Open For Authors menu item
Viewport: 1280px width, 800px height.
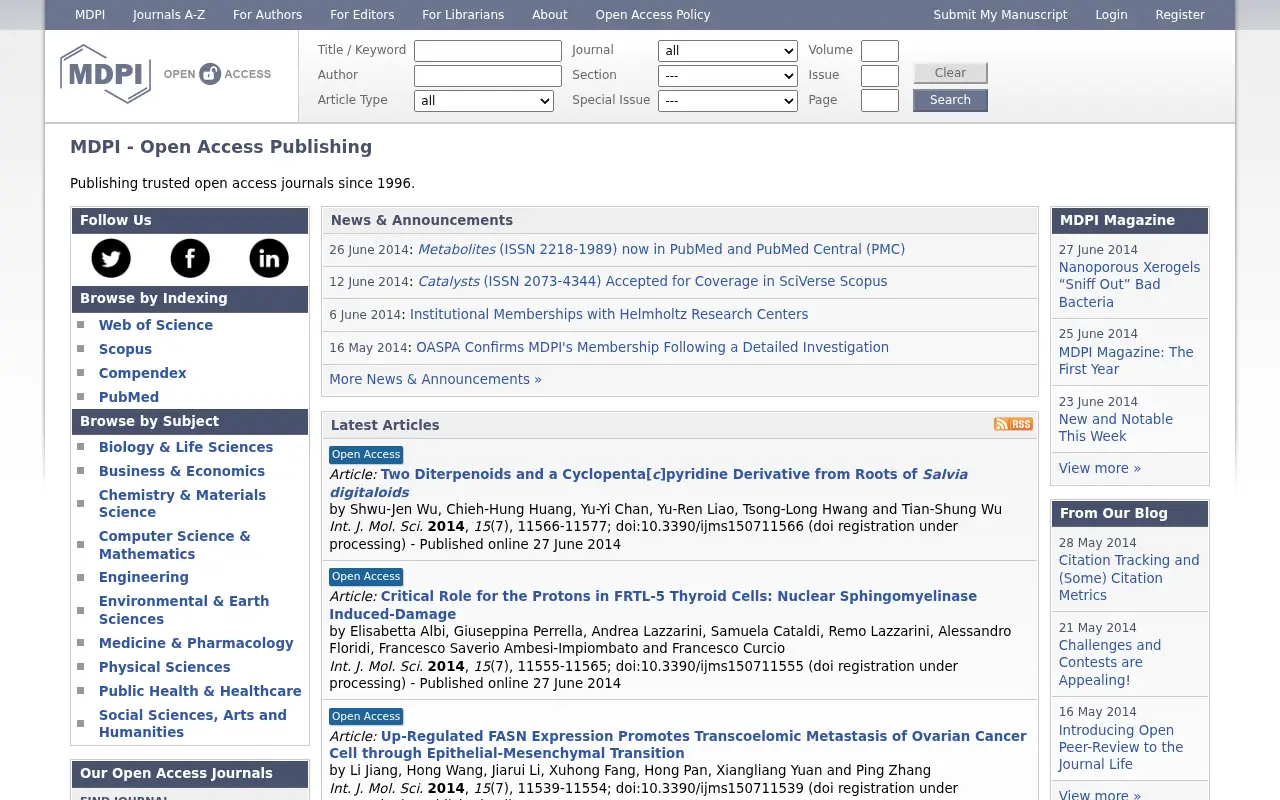(268, 15)
